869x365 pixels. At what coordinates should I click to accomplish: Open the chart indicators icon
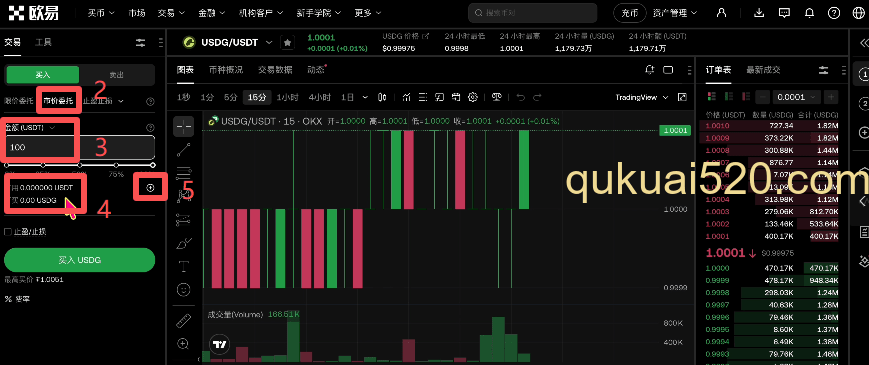[x=406, y=97]
